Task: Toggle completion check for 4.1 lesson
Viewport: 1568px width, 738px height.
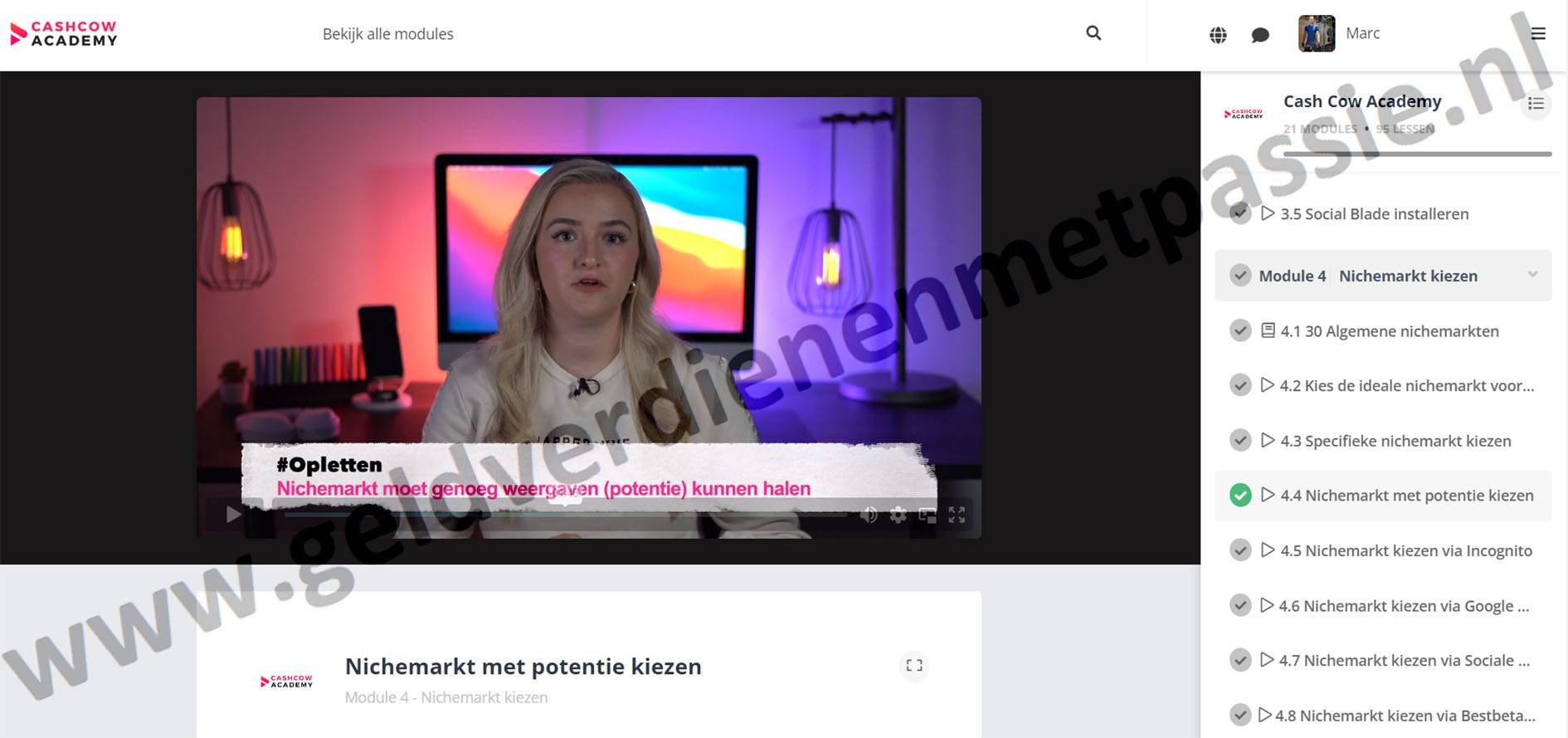Action: (1240, 331)
